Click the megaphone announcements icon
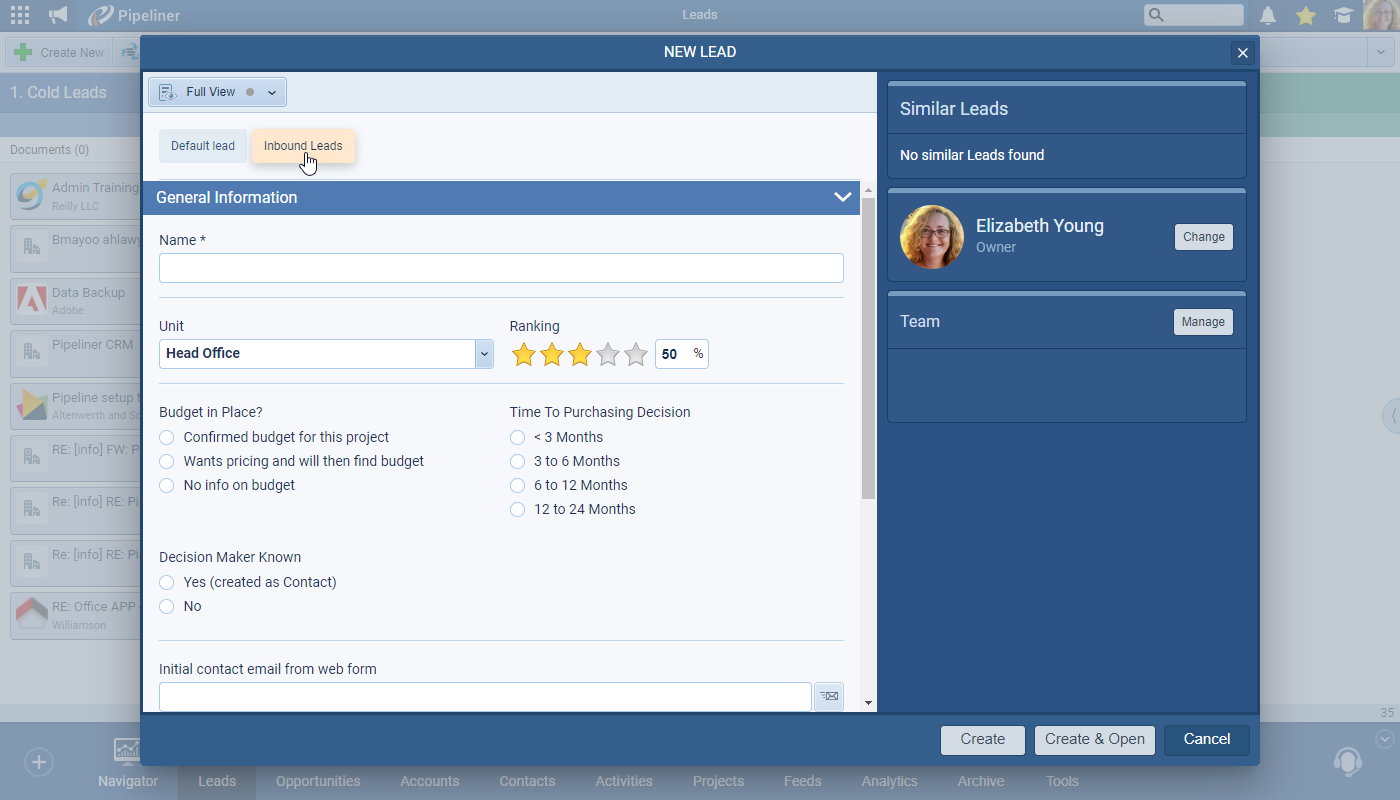The image size is (1400, 800). click(58, 15)
